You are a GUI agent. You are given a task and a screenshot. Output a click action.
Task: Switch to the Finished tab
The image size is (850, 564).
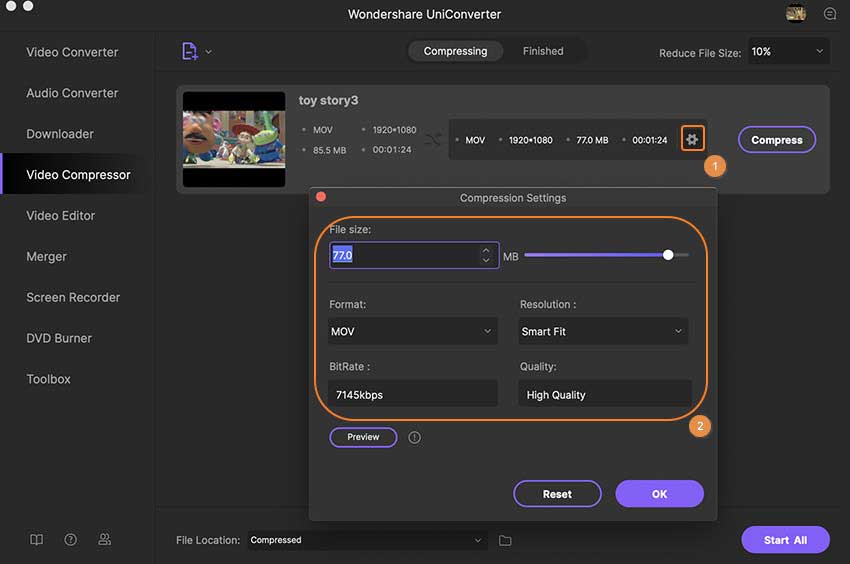(543, 51)
